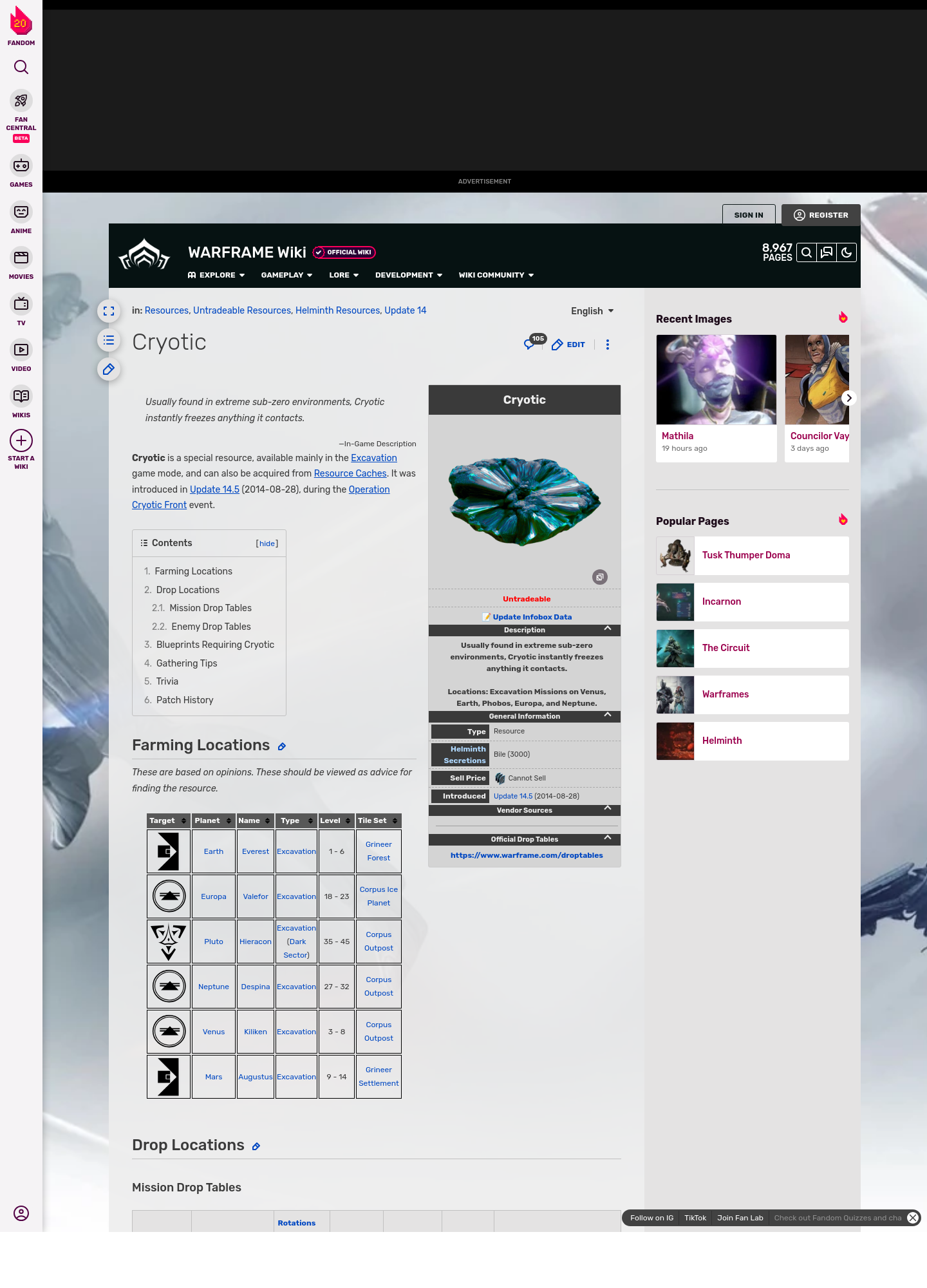Open the Europa planet link in table
Image resolution: width=927 pixels, height=1288 pixels.
coord(214,896)
